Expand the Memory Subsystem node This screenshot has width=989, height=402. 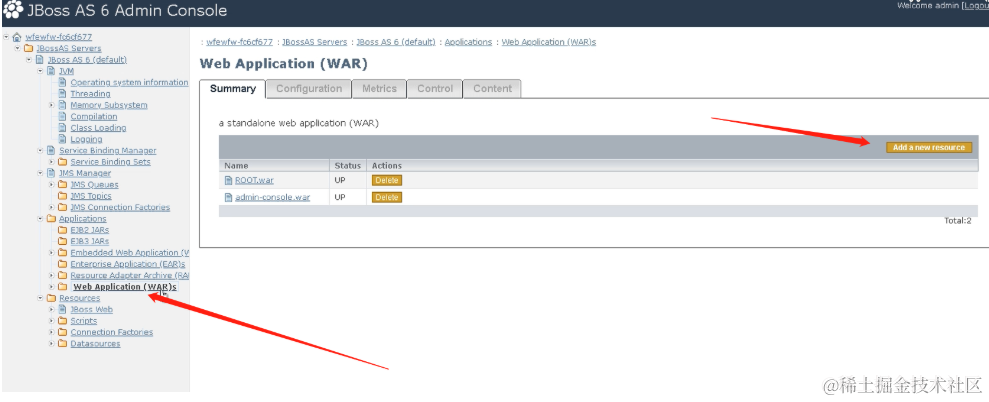52,105
